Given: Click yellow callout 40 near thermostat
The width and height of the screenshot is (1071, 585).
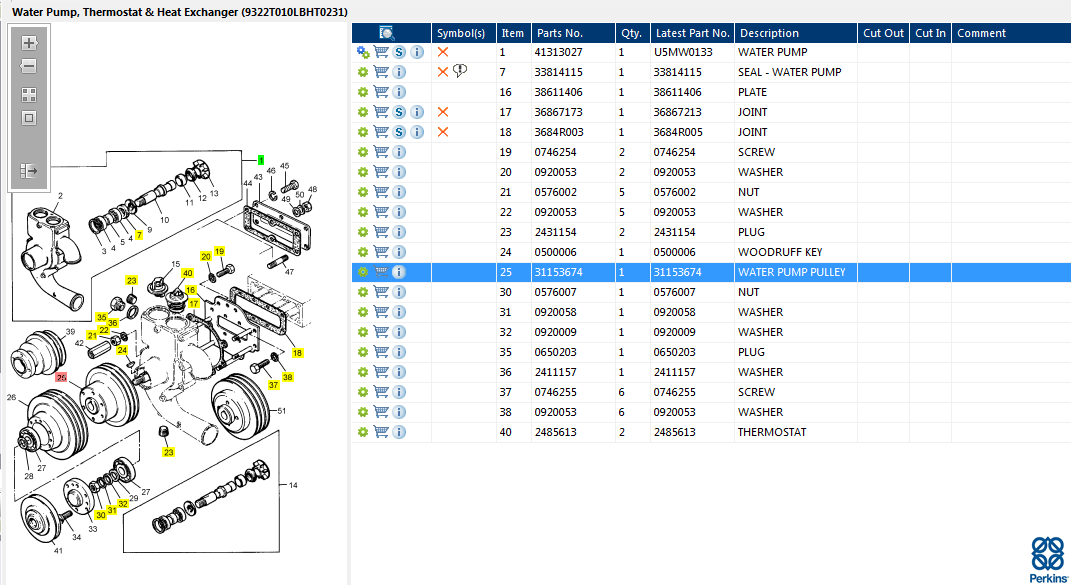Looking at the screenshot, I should [187, 273].
